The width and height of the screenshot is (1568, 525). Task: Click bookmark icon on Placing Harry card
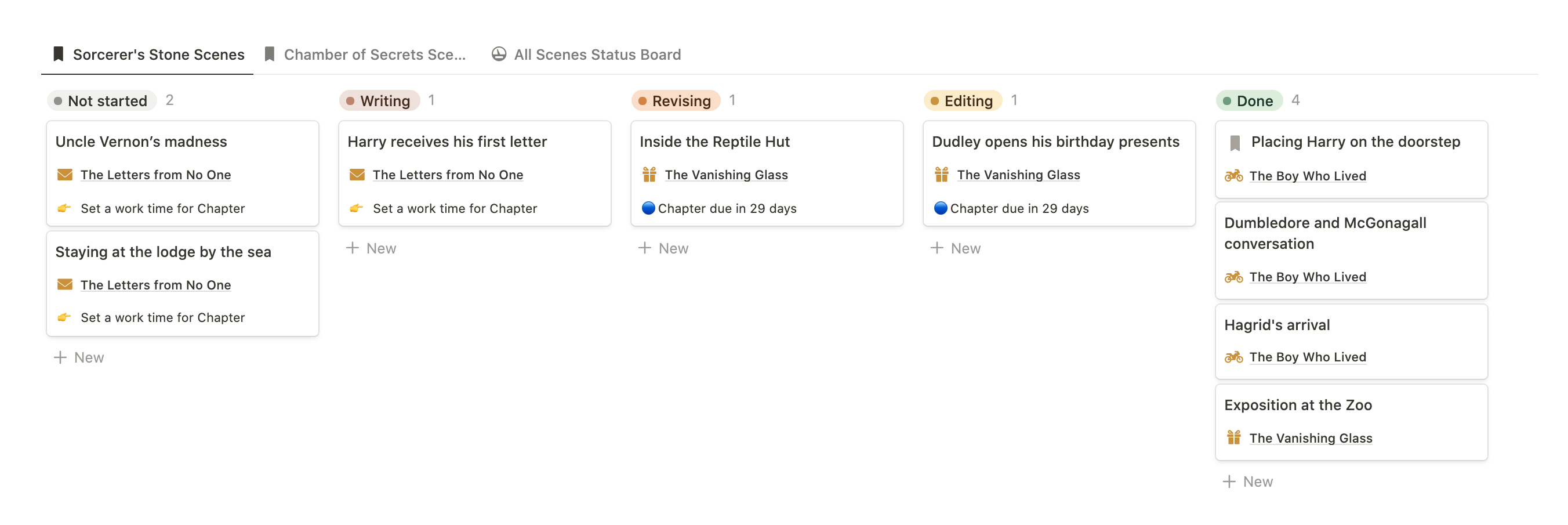(x=1235, y=143)
